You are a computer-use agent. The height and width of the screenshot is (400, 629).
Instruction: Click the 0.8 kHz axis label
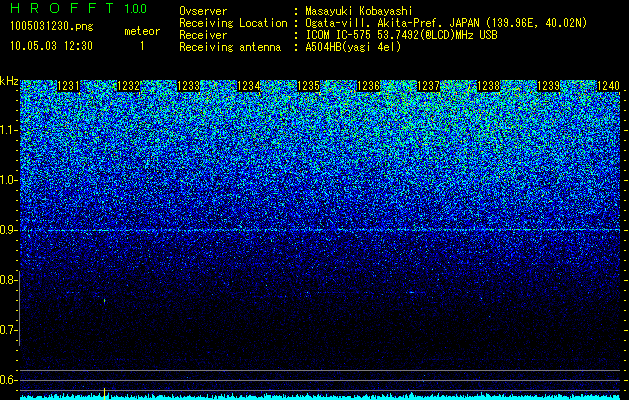point(8,280)
